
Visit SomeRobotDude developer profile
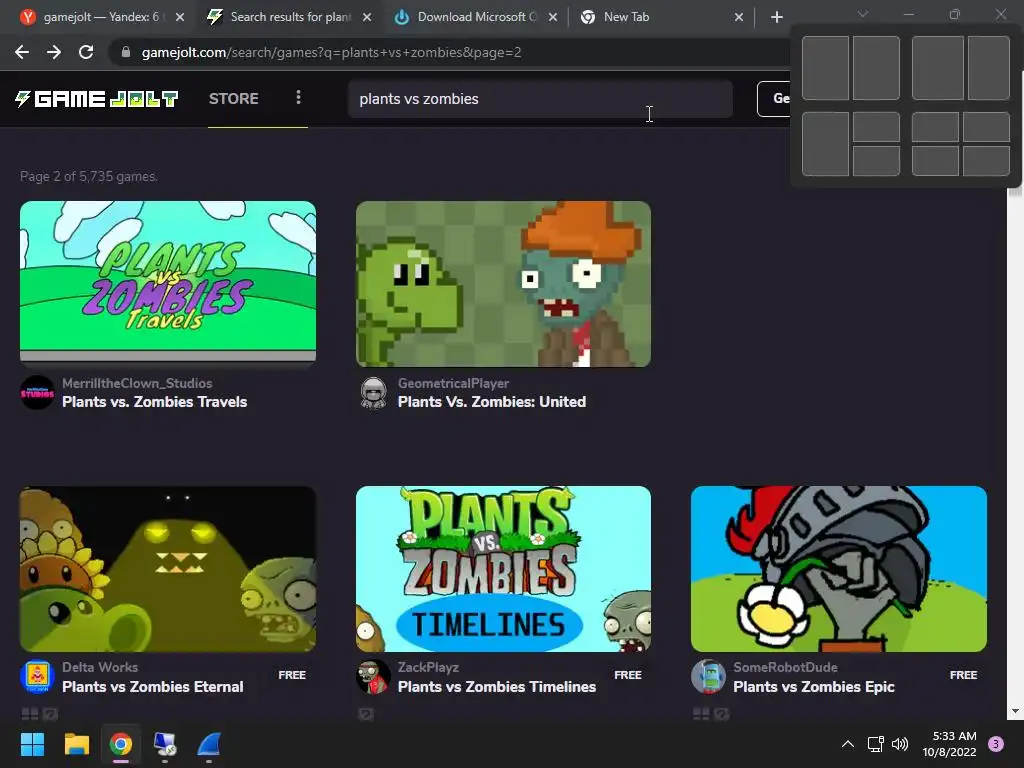[x=785, y=667]
